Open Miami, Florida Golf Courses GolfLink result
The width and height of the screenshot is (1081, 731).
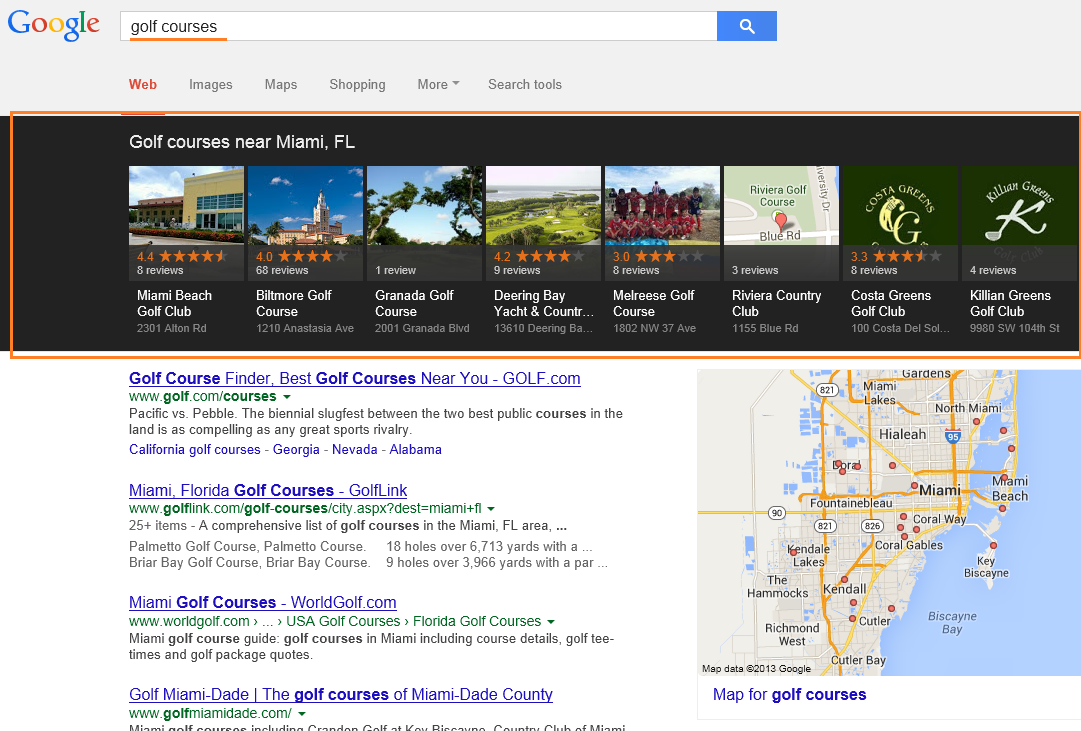[267, 490]
